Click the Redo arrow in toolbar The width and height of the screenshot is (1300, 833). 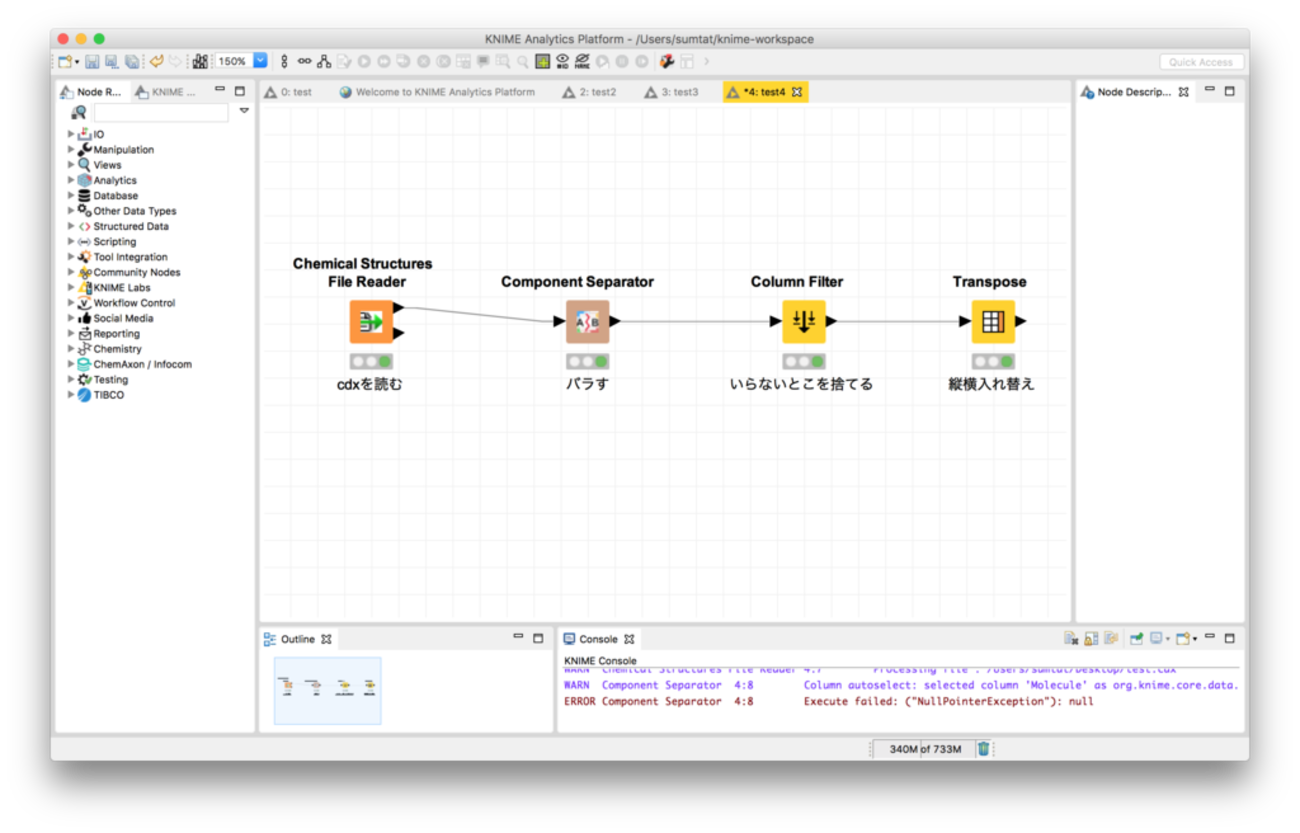pyautogui.click(x=173, y=61)
